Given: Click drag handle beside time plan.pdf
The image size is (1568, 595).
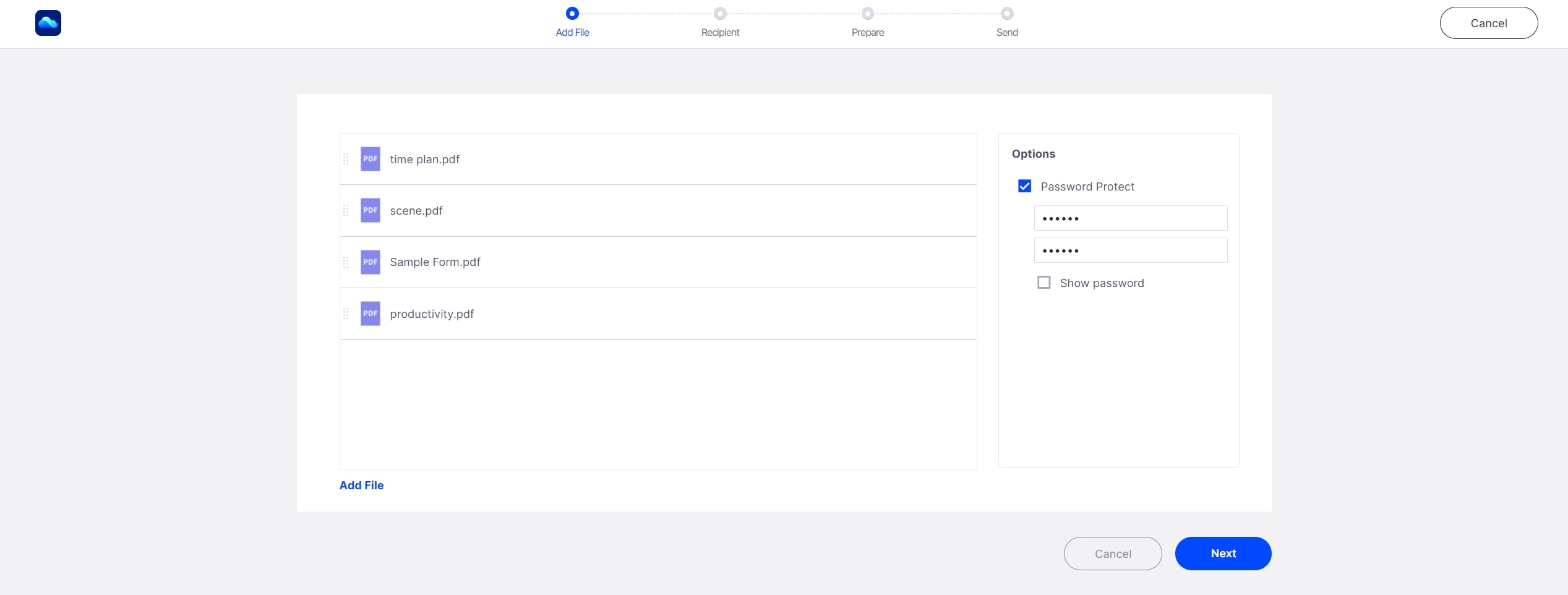Looking at the screenshot, I should pyautogui.click(x=346, y=159).
